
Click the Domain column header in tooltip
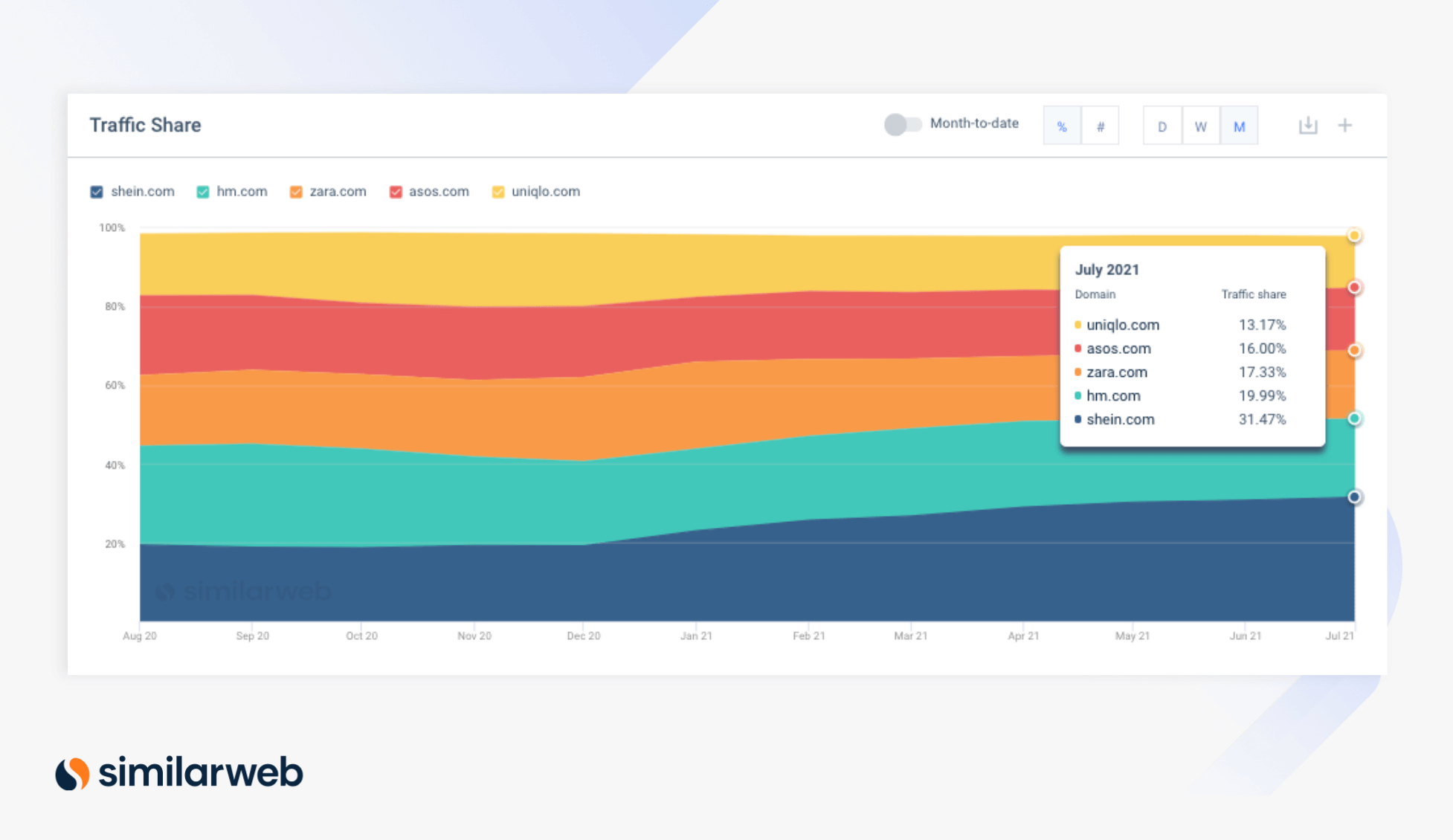1095,294
